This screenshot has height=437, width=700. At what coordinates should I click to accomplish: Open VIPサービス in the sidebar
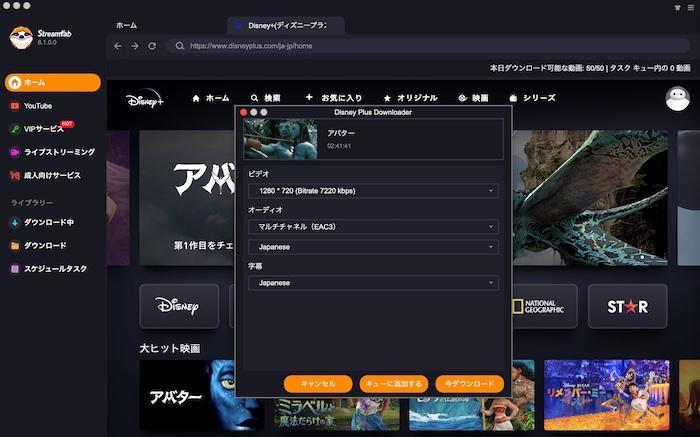pyautogui.click(x=44, y=129)
